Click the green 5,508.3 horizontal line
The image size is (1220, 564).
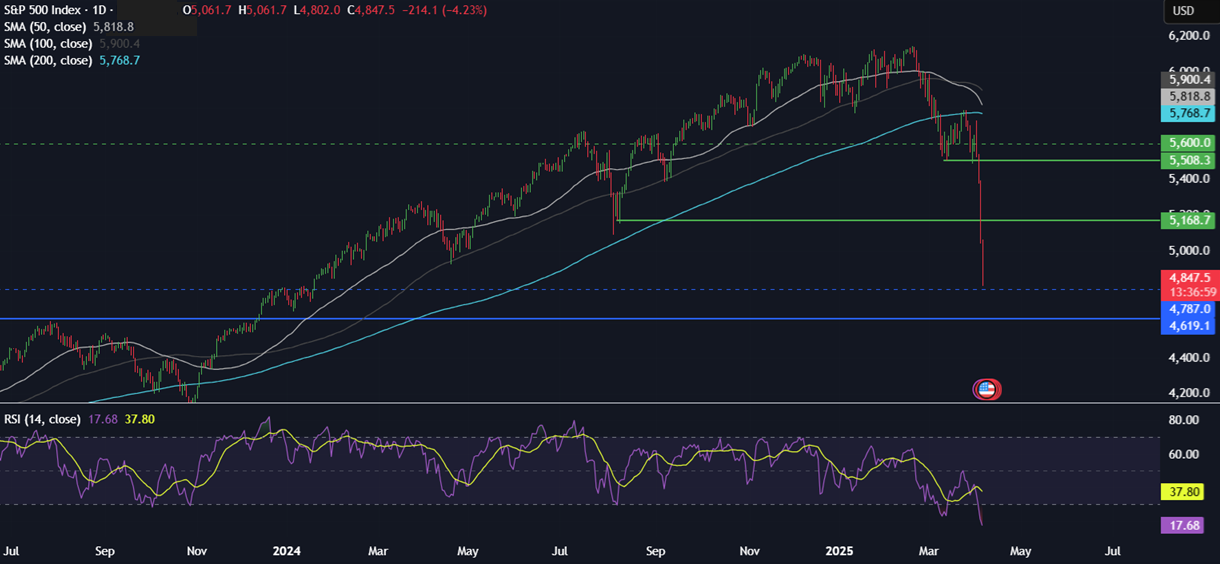coord(1050,160)
